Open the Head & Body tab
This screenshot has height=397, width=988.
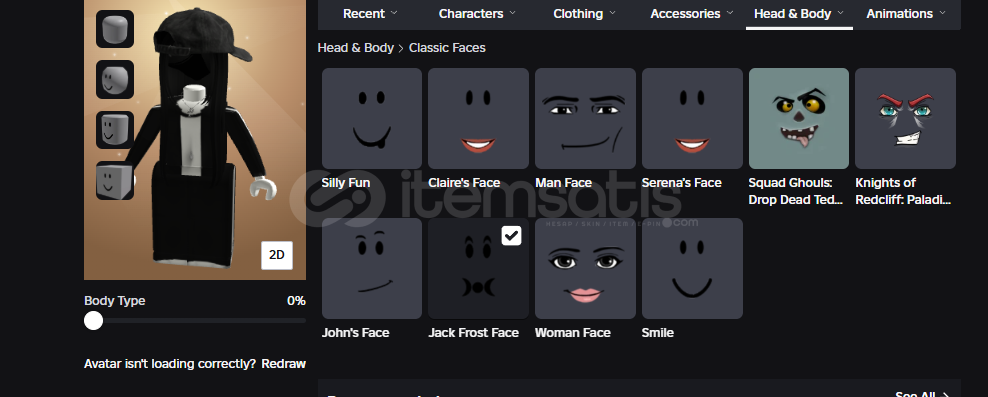[799, 13]
